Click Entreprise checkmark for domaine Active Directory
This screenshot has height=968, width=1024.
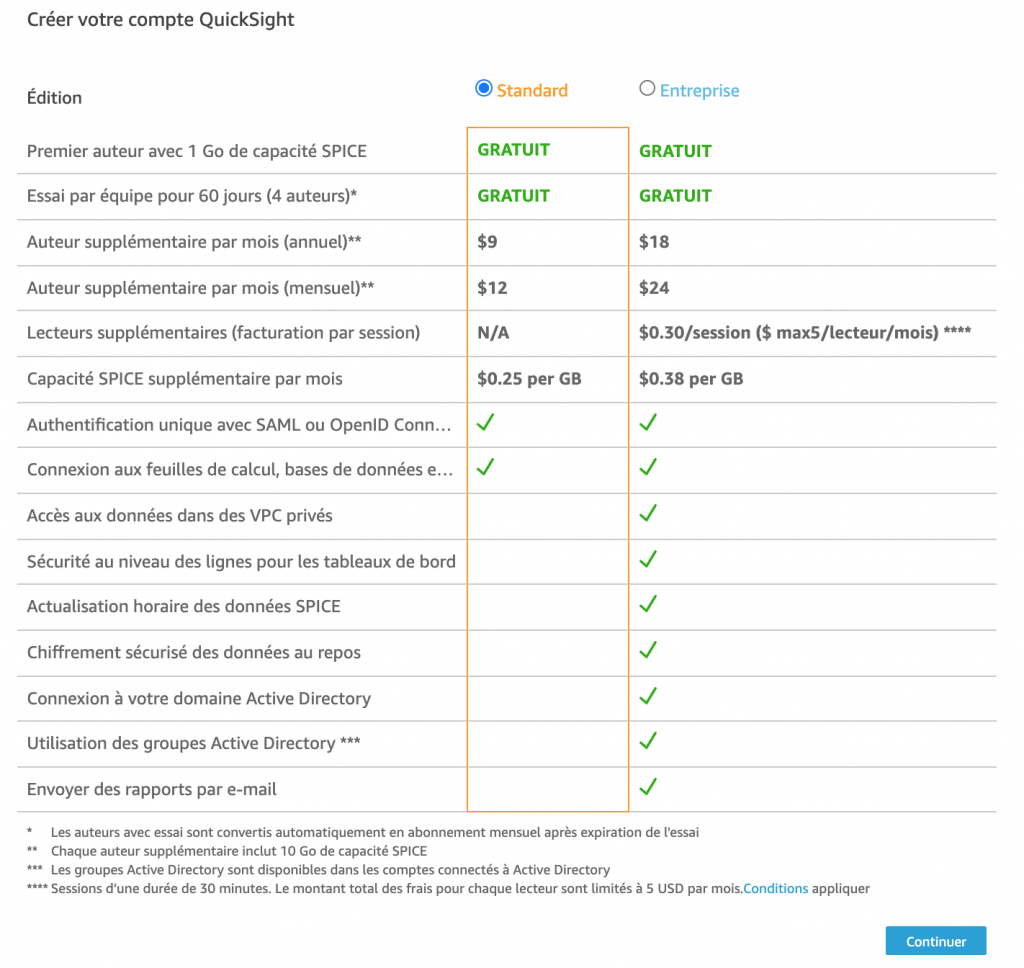tap(648, 696)
